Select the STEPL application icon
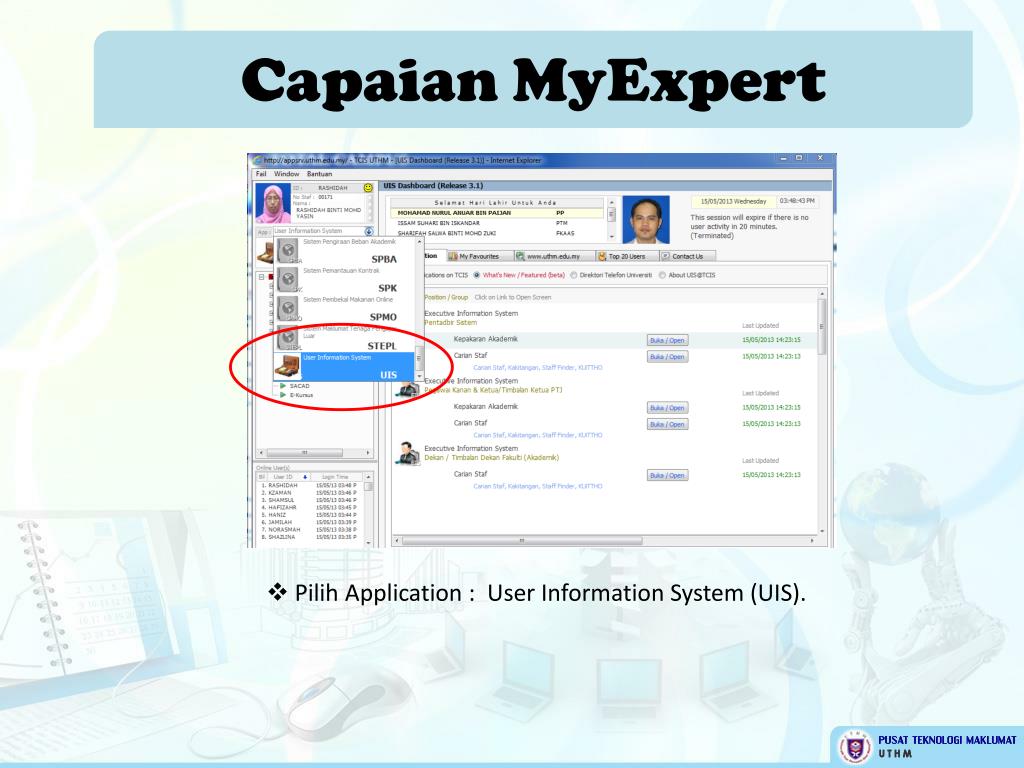This screenshot has width=1024, height=768. tap(287, 337)
